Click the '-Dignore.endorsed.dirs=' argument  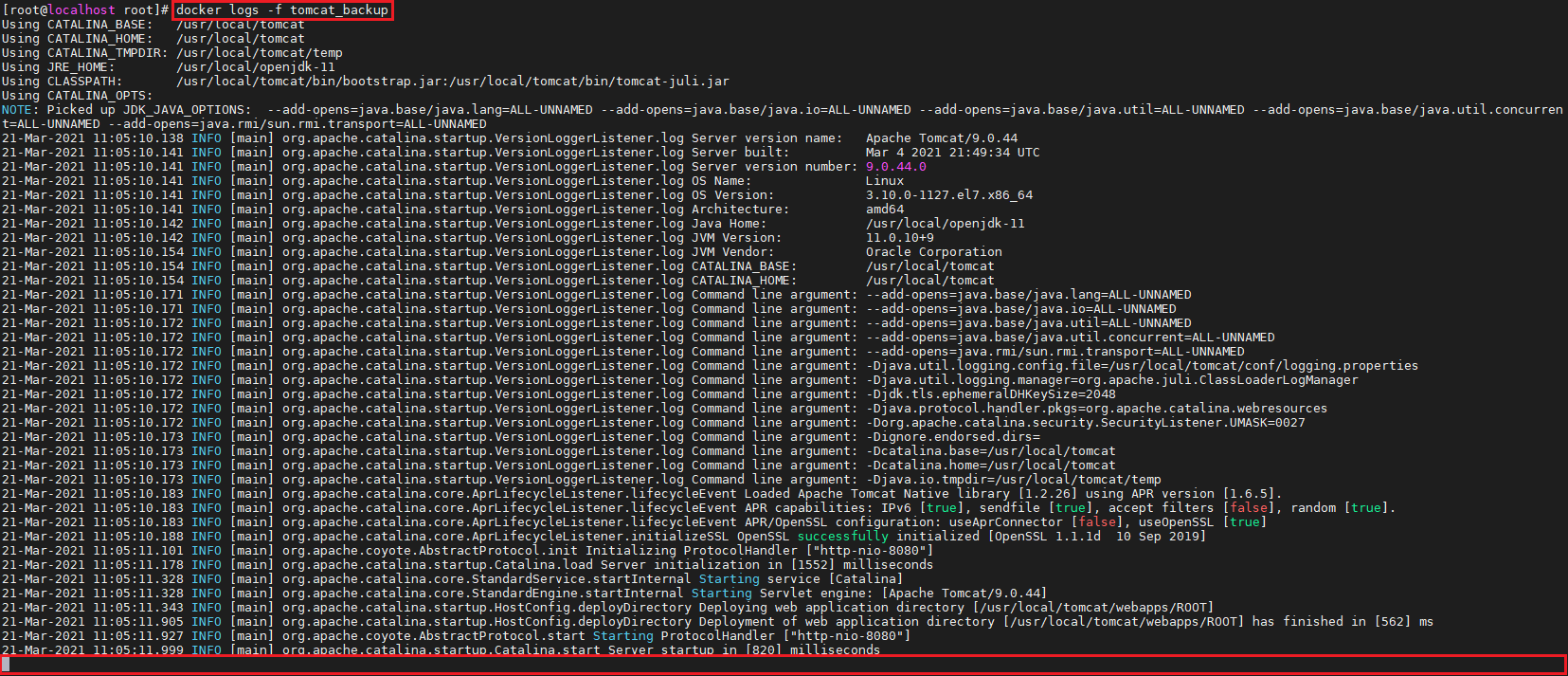pyautogui.click(x=953, y=436)
